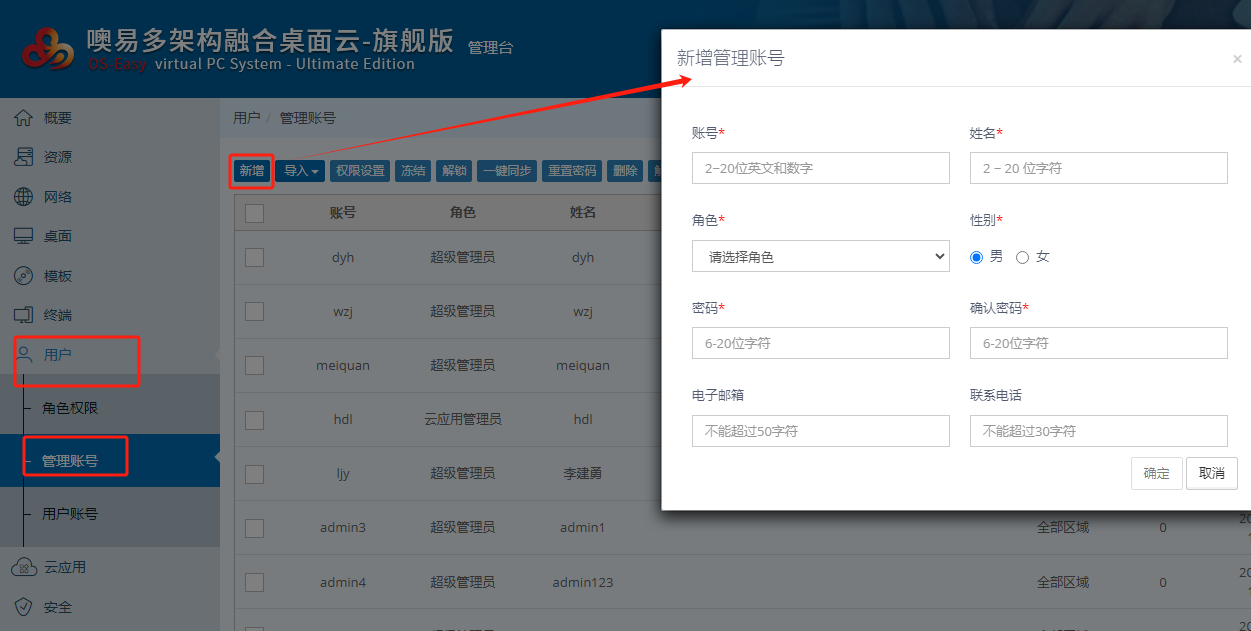Tick the checkbox for the dyh row
This screenshot has height=631, width=1251.
tap(254, 257)
